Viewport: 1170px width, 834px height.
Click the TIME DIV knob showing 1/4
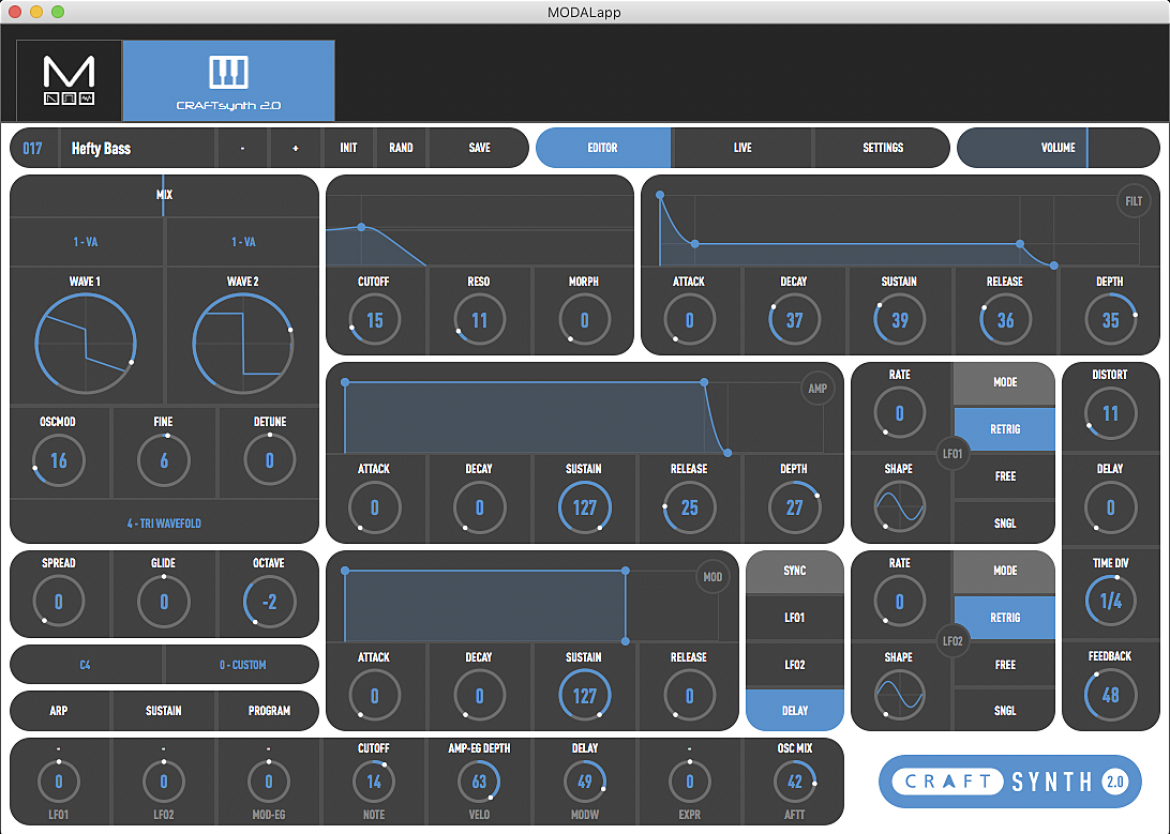pyautogui.click(x=1110, y=601)
